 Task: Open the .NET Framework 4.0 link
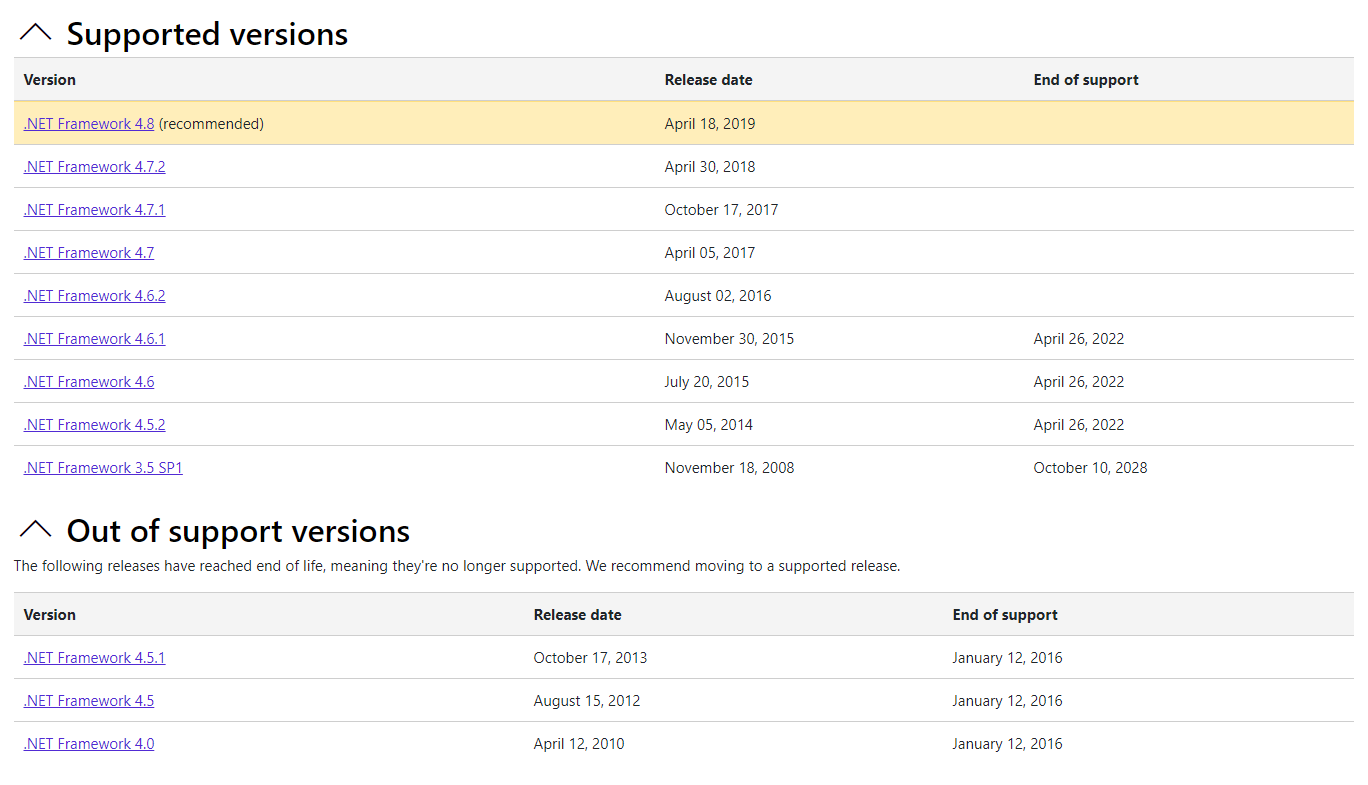(89, 744)
